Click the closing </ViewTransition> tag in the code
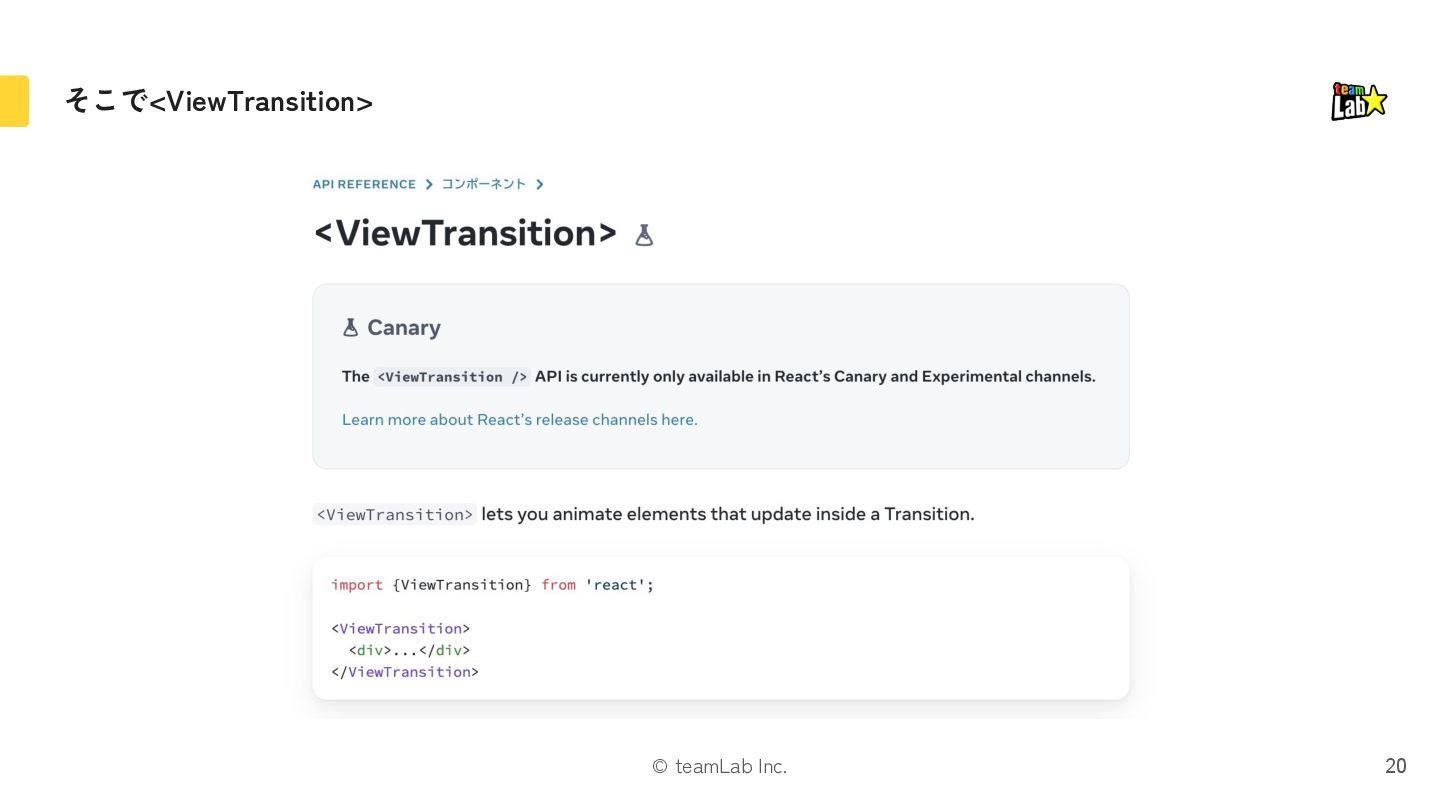The height and width of the screenshot is (810, 1440). [x=405, y=672]
